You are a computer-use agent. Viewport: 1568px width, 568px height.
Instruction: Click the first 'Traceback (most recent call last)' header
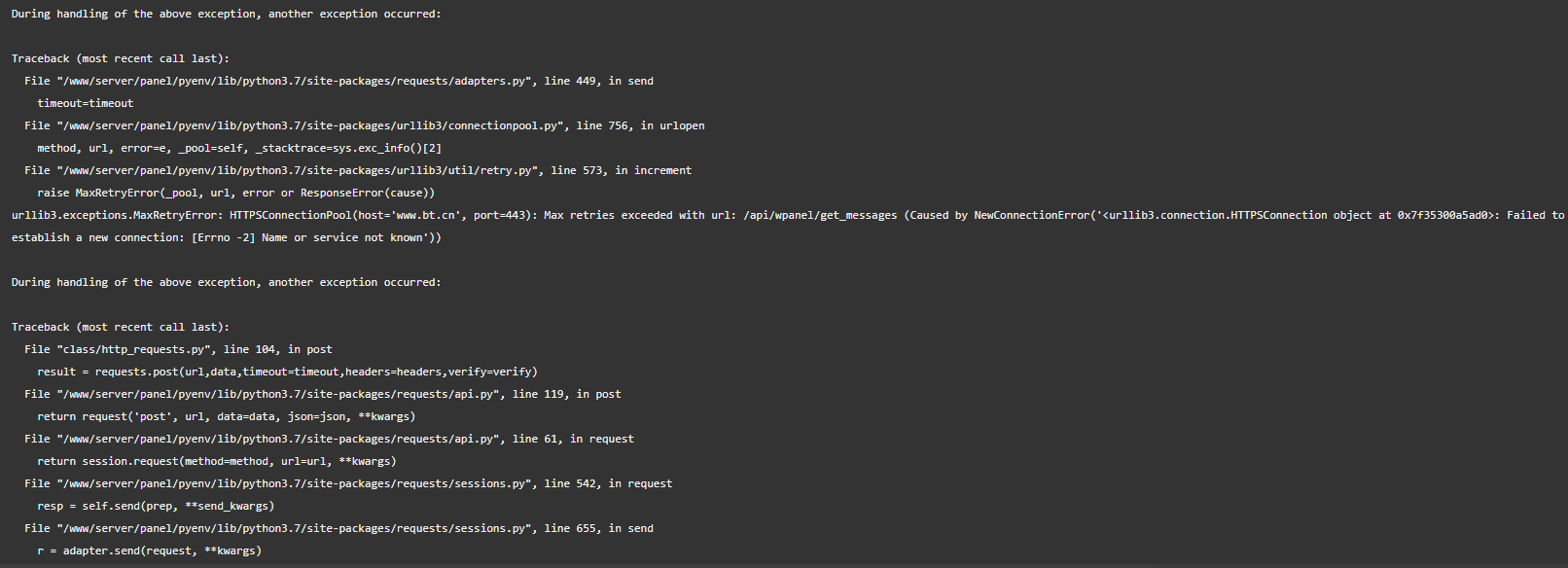121,58
